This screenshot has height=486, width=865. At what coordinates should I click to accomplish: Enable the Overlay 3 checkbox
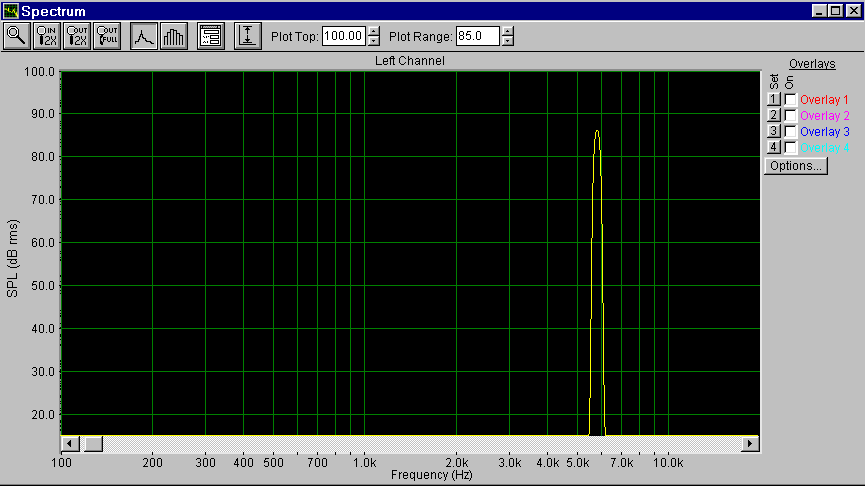click(791, 132)
